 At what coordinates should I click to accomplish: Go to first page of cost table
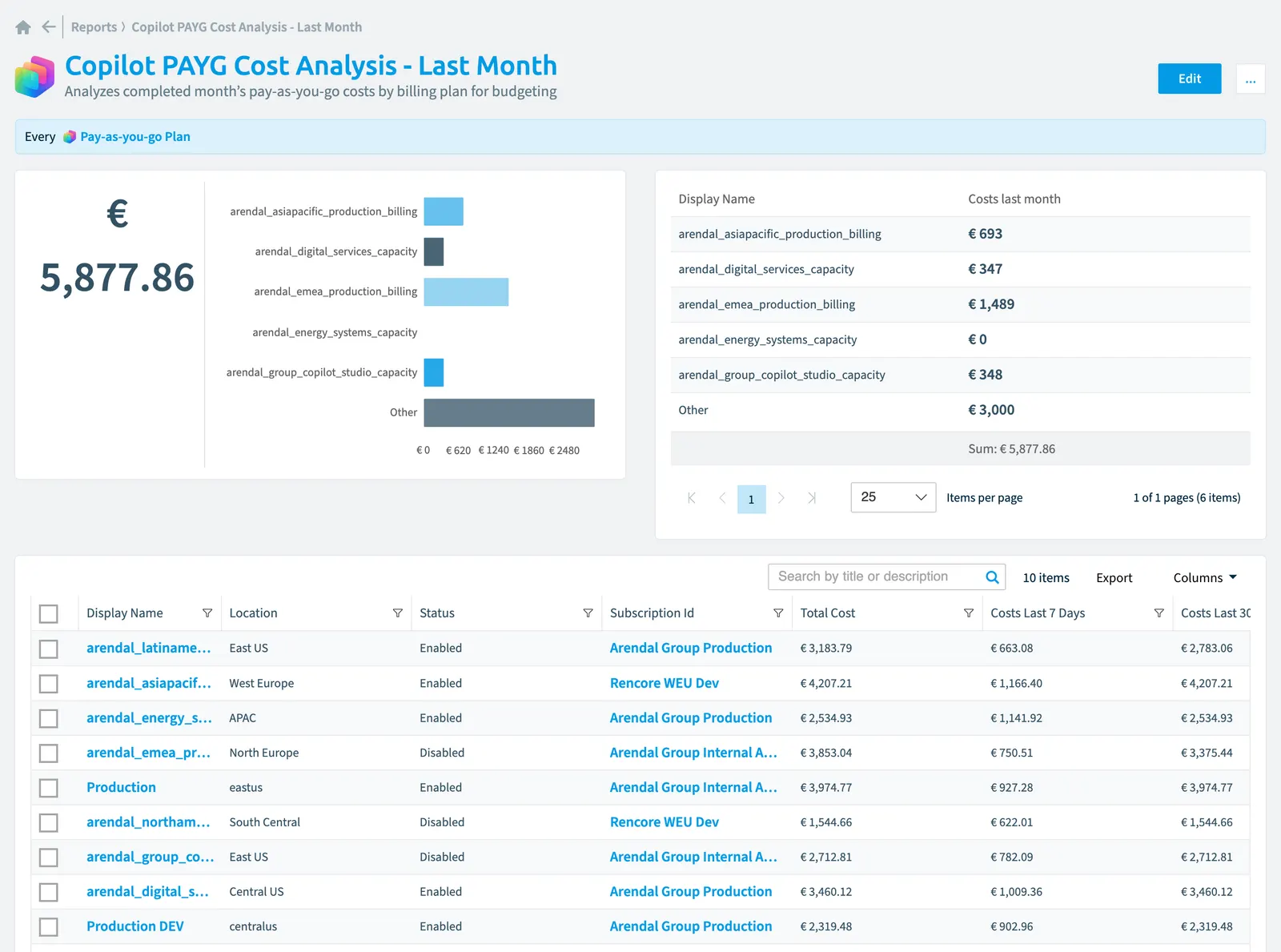[692, 498]
